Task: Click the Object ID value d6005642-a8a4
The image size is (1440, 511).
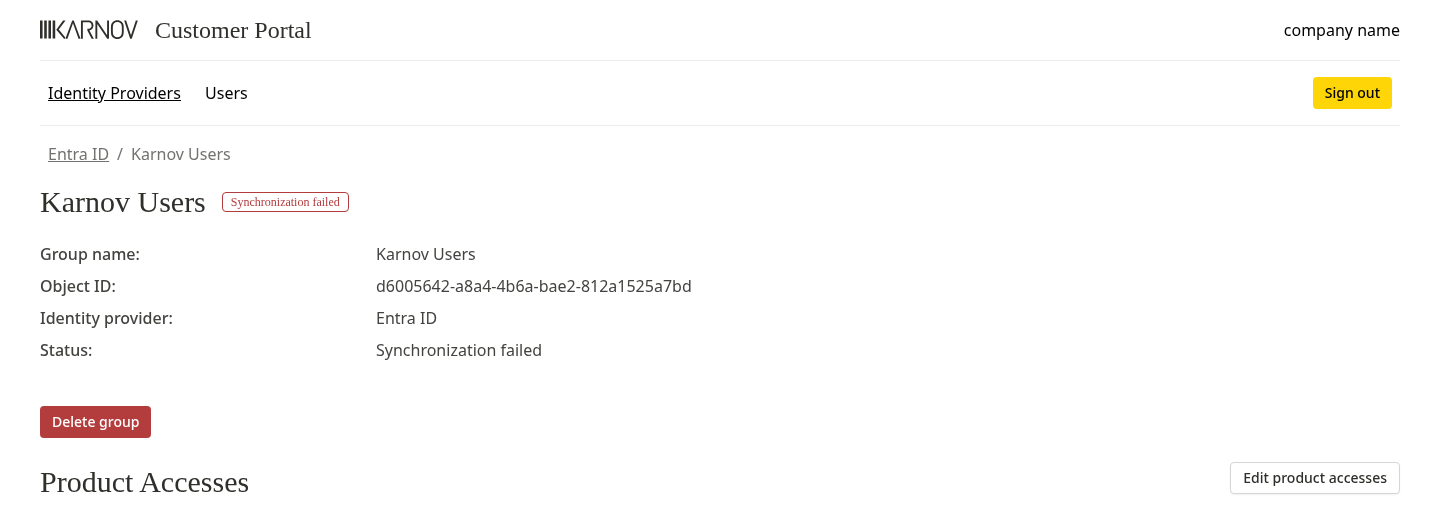Action: click(534, 286)
